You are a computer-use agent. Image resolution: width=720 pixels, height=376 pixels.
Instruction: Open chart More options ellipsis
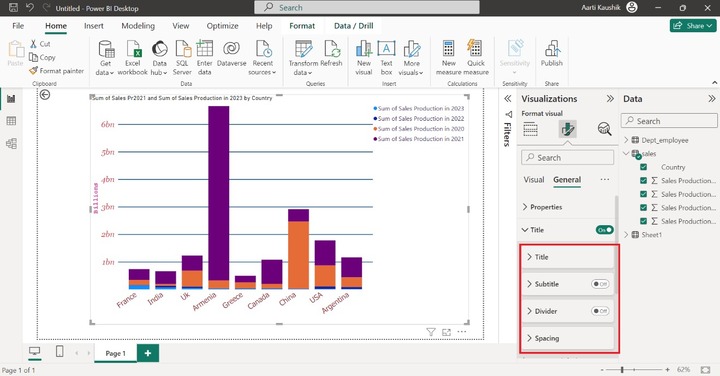(461, 332)
